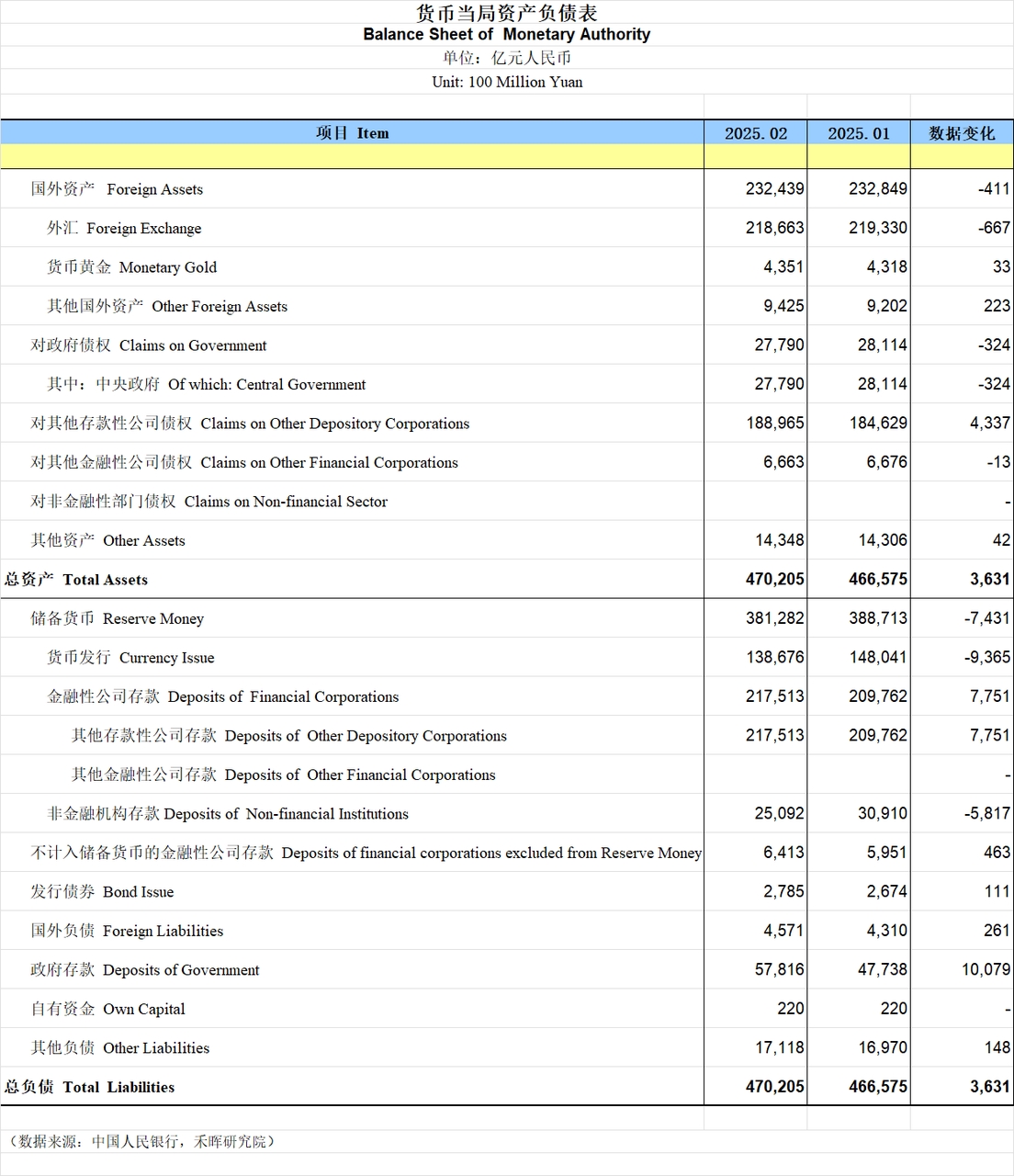Image resolution: width=1014 pixels, height=1176 pixels.
Task: Select the 188,965 Claims on Other Depository value
Action: [774, 424]
